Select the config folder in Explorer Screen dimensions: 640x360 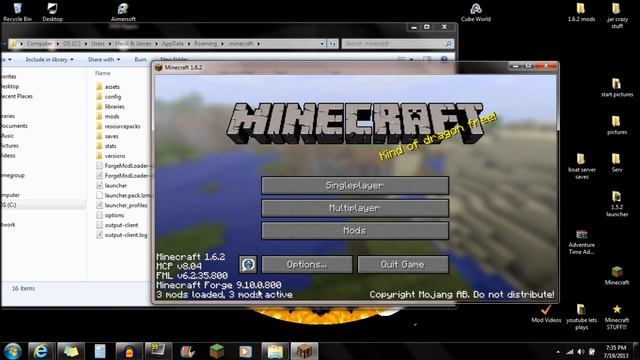(109, 97)
